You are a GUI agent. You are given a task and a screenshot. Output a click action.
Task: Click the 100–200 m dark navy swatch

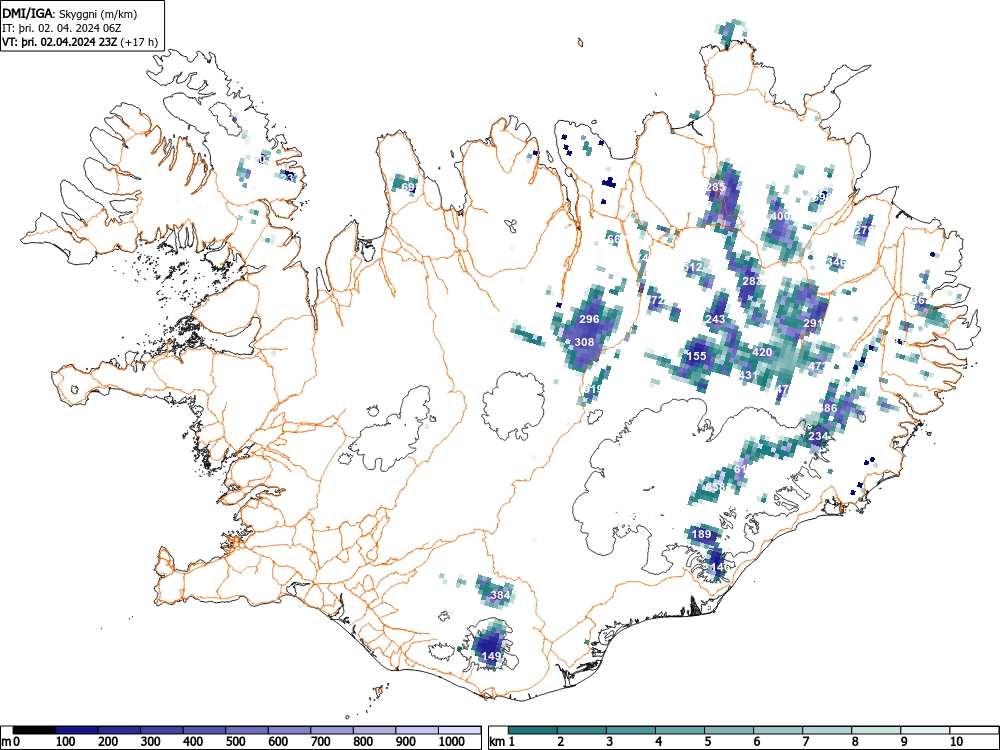pyautogui.click(x=77, y=730)
